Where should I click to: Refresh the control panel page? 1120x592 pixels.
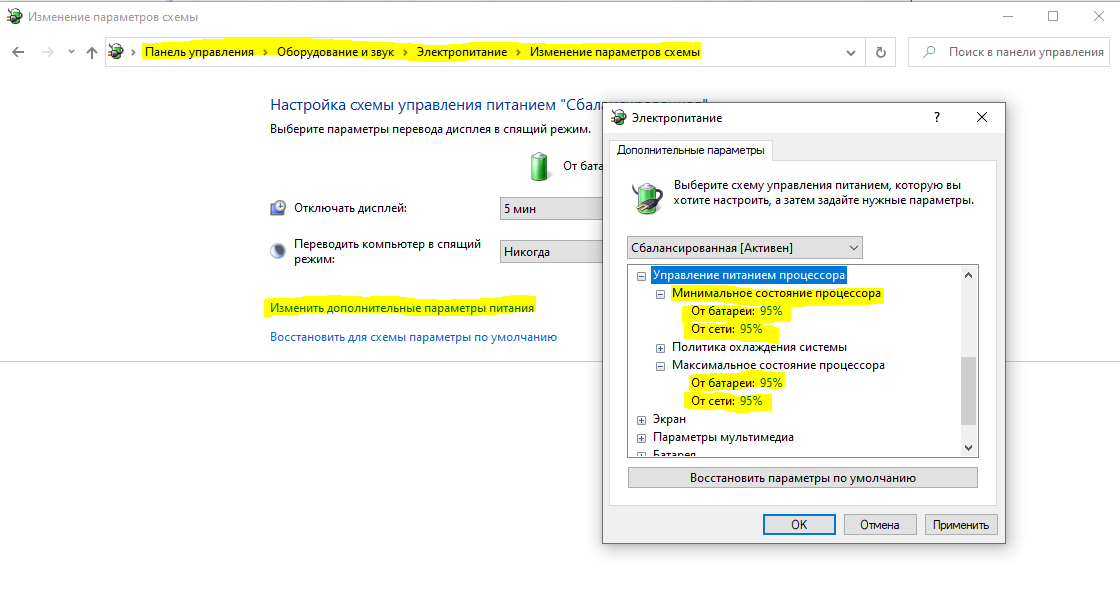[881, 52]
